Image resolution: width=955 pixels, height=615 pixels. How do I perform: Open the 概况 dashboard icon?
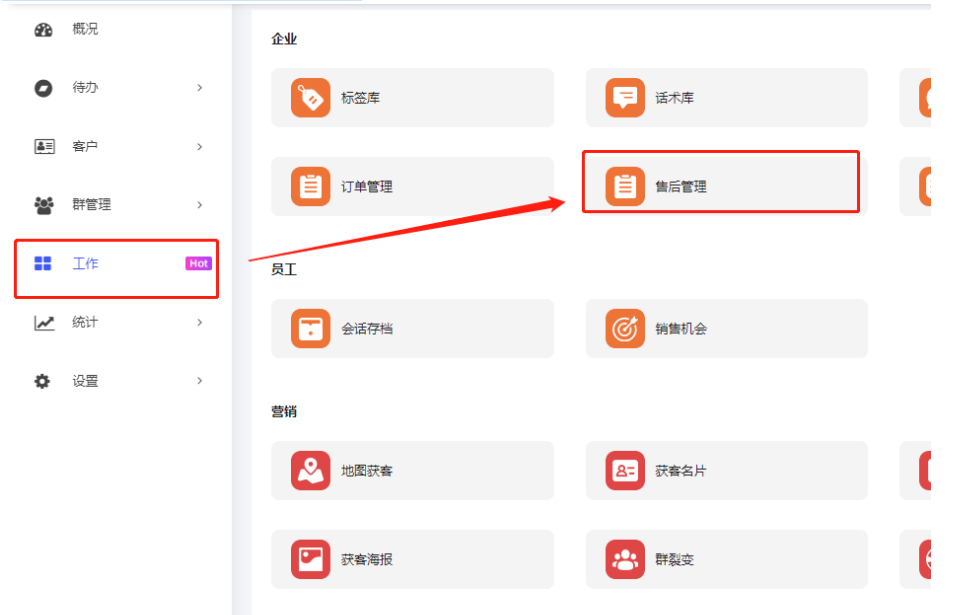click(x=43, y=29)
